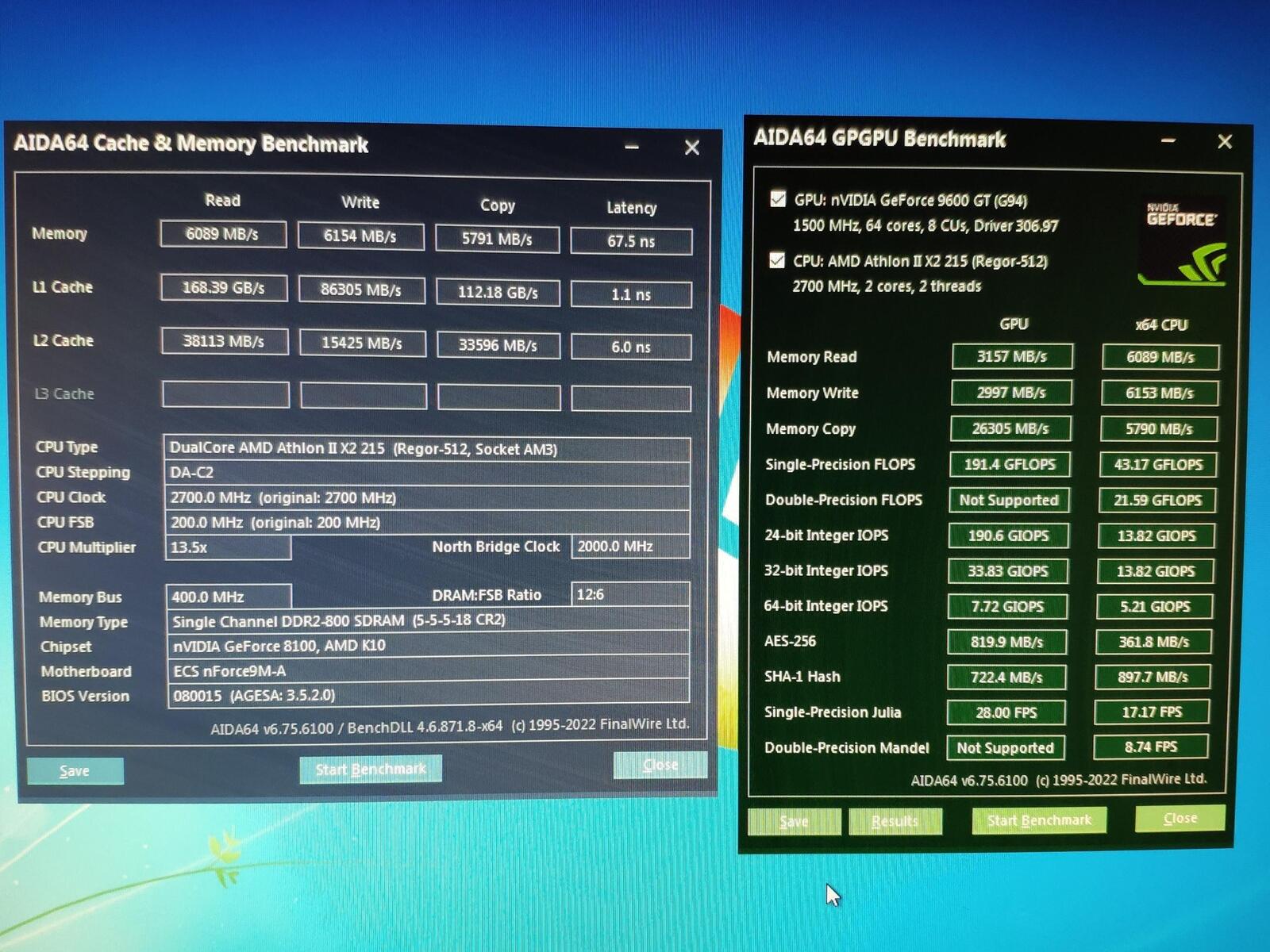The width and height of the screenshot is (1270, 952).
Task: Select GPU Single-Precision FLOPS value 191.4 GFLOPS
Action: coord(1010,464)
